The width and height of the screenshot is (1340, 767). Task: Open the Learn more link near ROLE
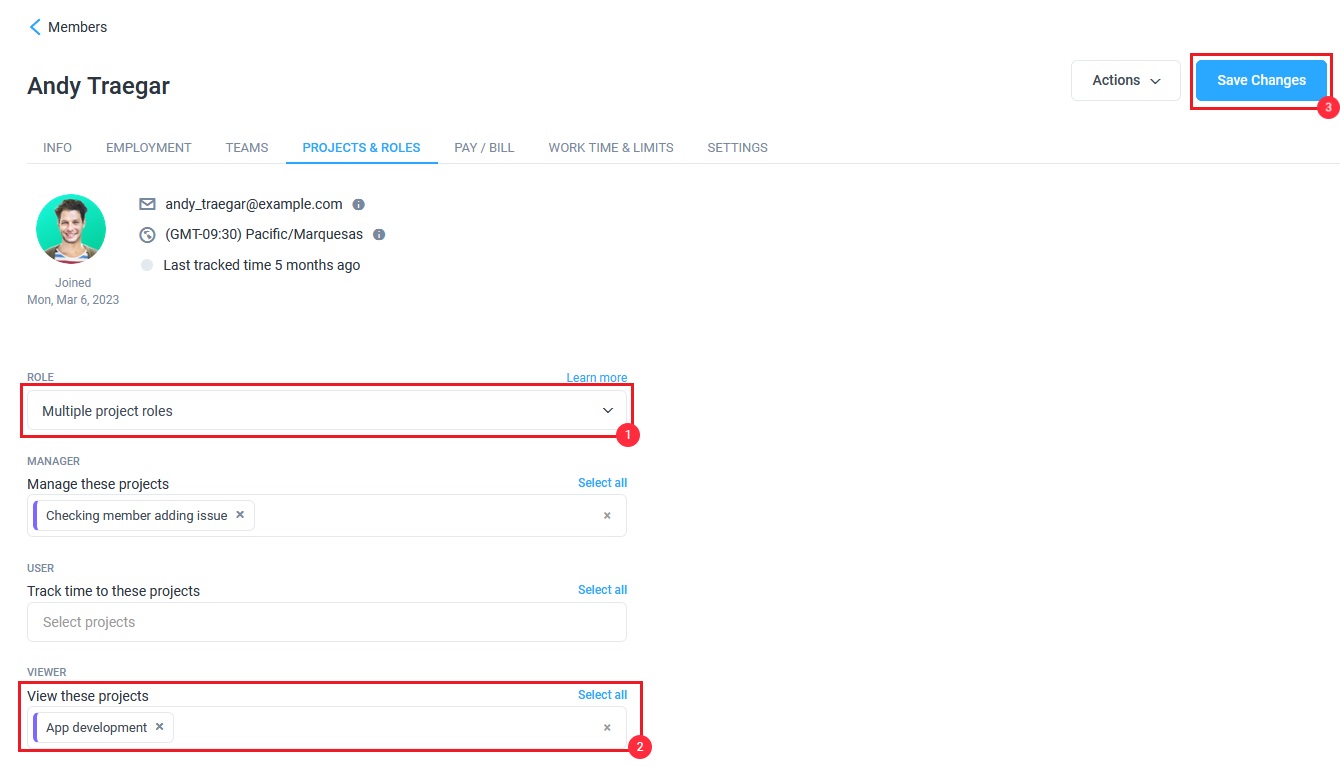[596, 377]
